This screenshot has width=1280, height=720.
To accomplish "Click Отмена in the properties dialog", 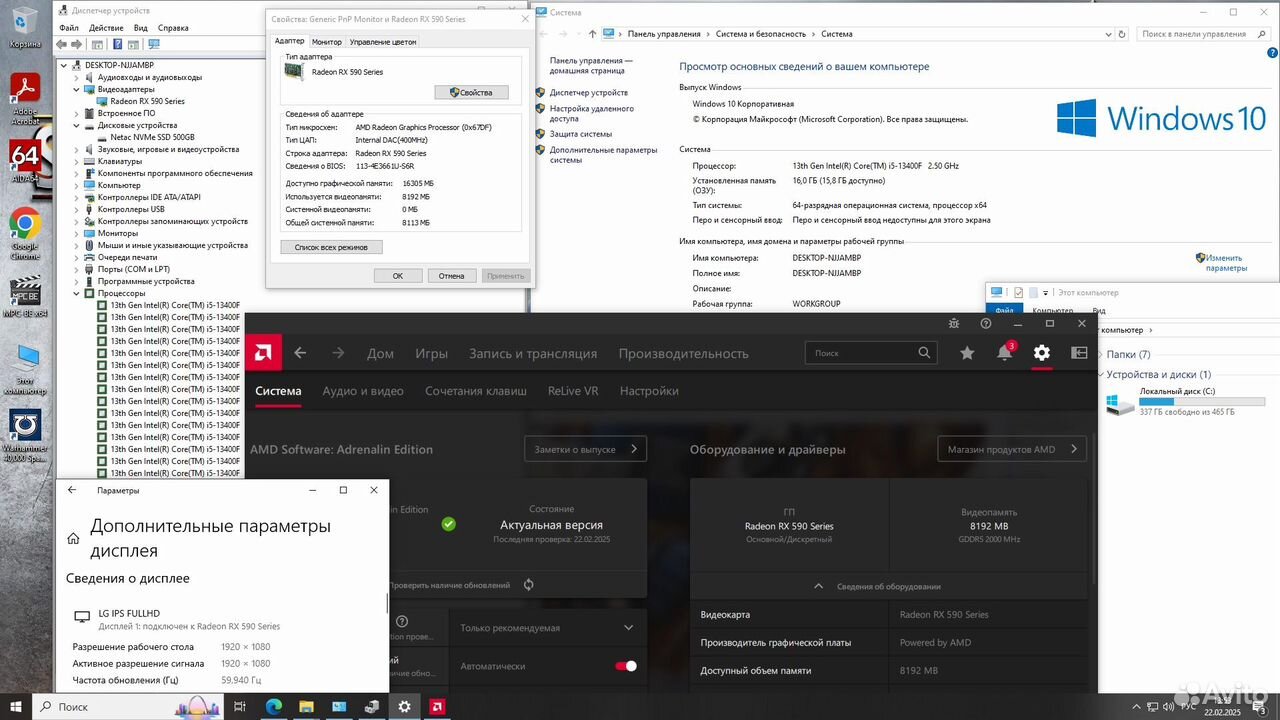I will click(451, 276).
